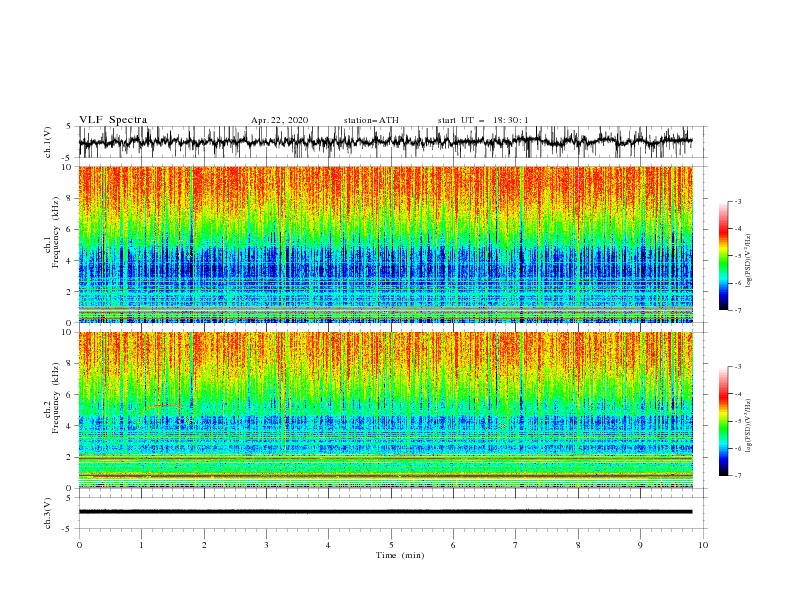The height and width of the screenshot is (612, 792).
Task: Click the 'ch.3(V)' waveform axis label
Action: tap(48, 513)
